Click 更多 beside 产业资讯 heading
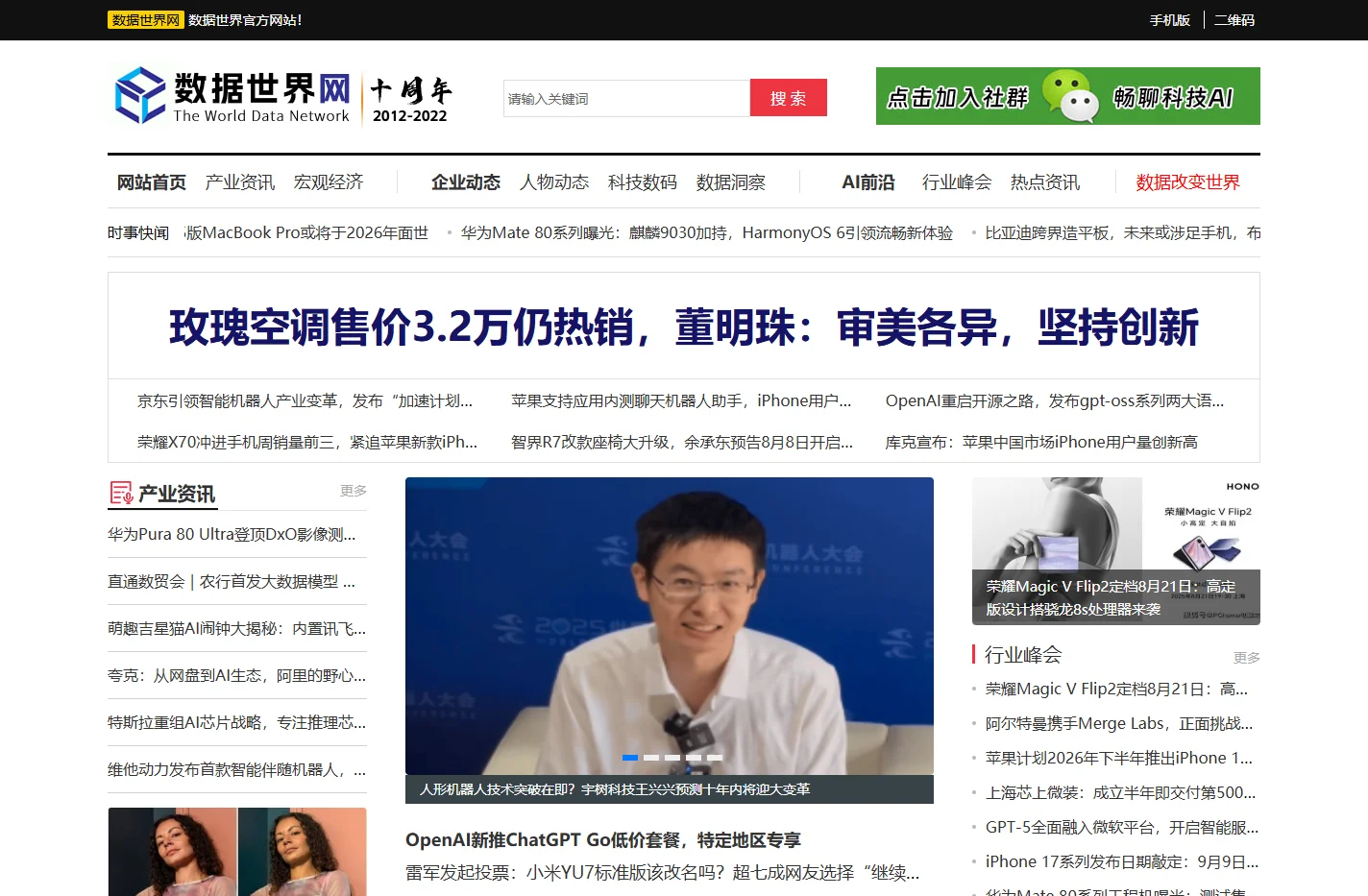Screen dimensions: 1368x896 click(354, 491)
